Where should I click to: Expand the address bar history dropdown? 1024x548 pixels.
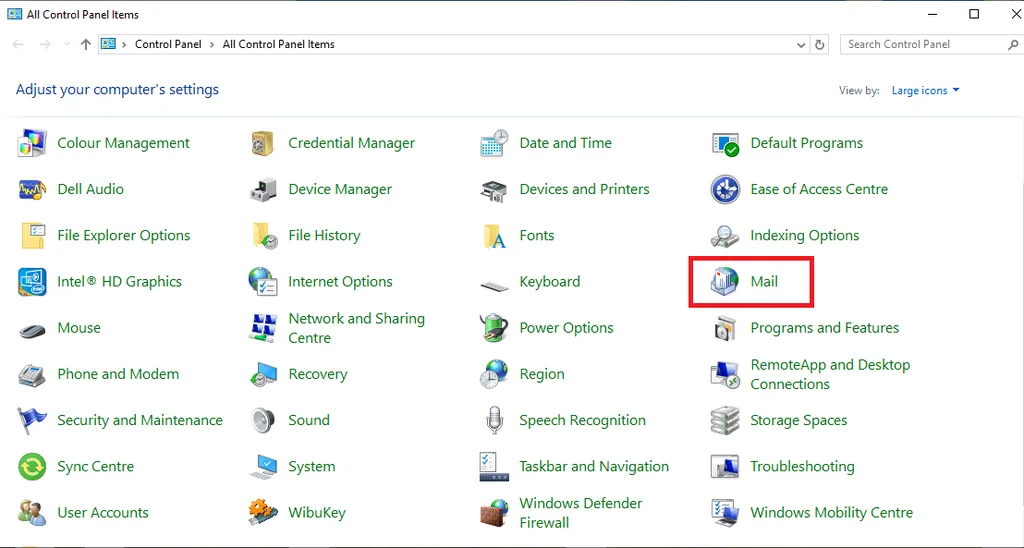pos(801,45)
